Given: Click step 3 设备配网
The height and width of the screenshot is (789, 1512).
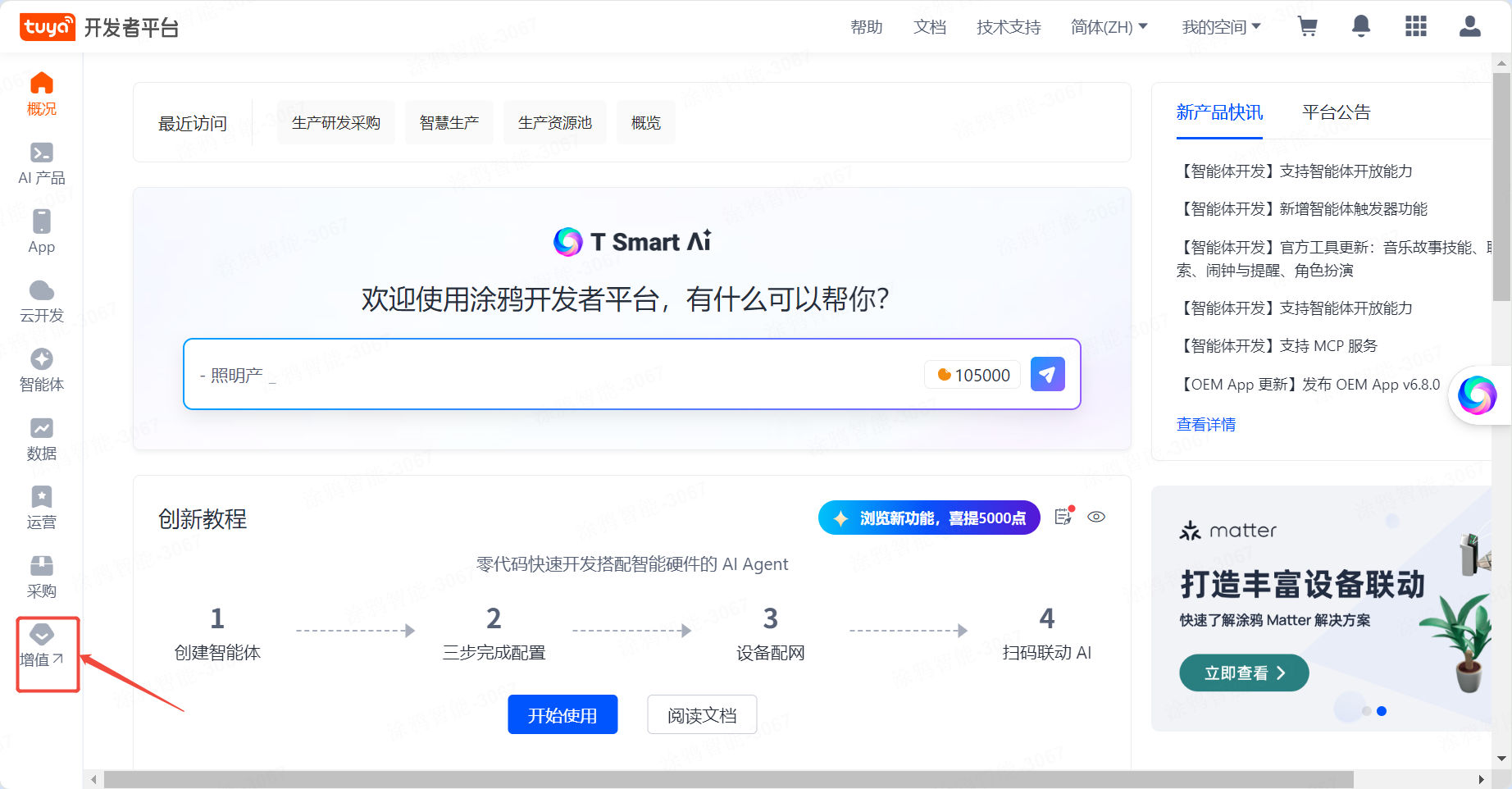Looking at the screenshot, I should [x=771, y=634].
